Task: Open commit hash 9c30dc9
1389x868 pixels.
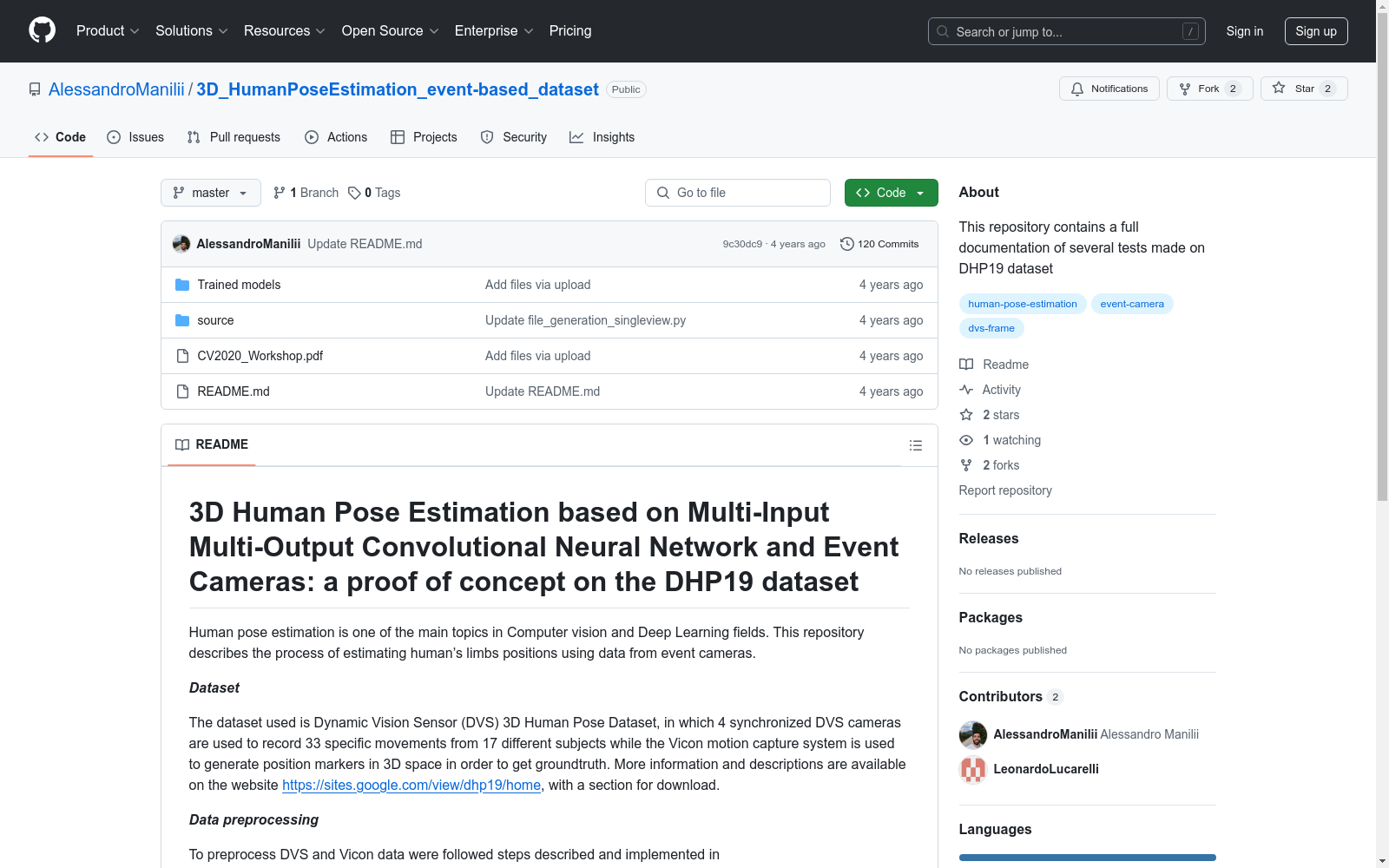Action: [x=742, y=244]
